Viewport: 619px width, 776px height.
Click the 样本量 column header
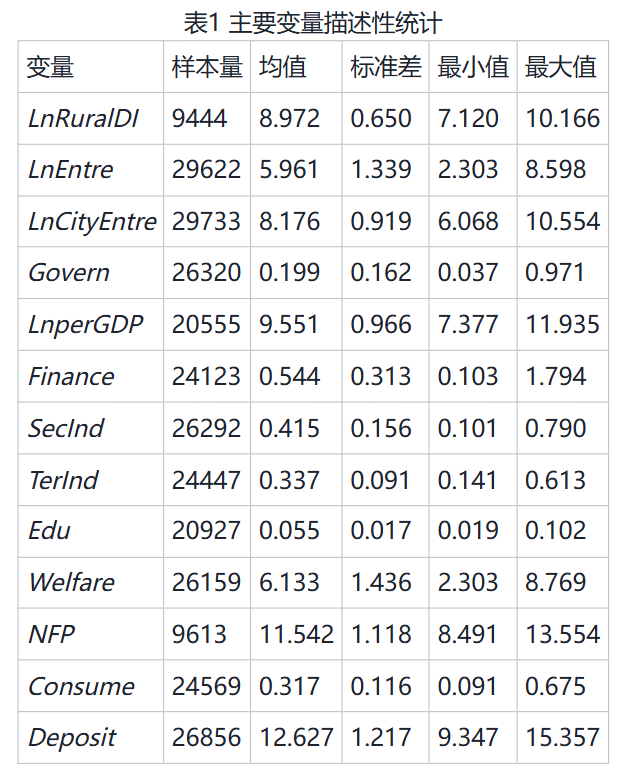pyautogui.click(x=207, y=67)
